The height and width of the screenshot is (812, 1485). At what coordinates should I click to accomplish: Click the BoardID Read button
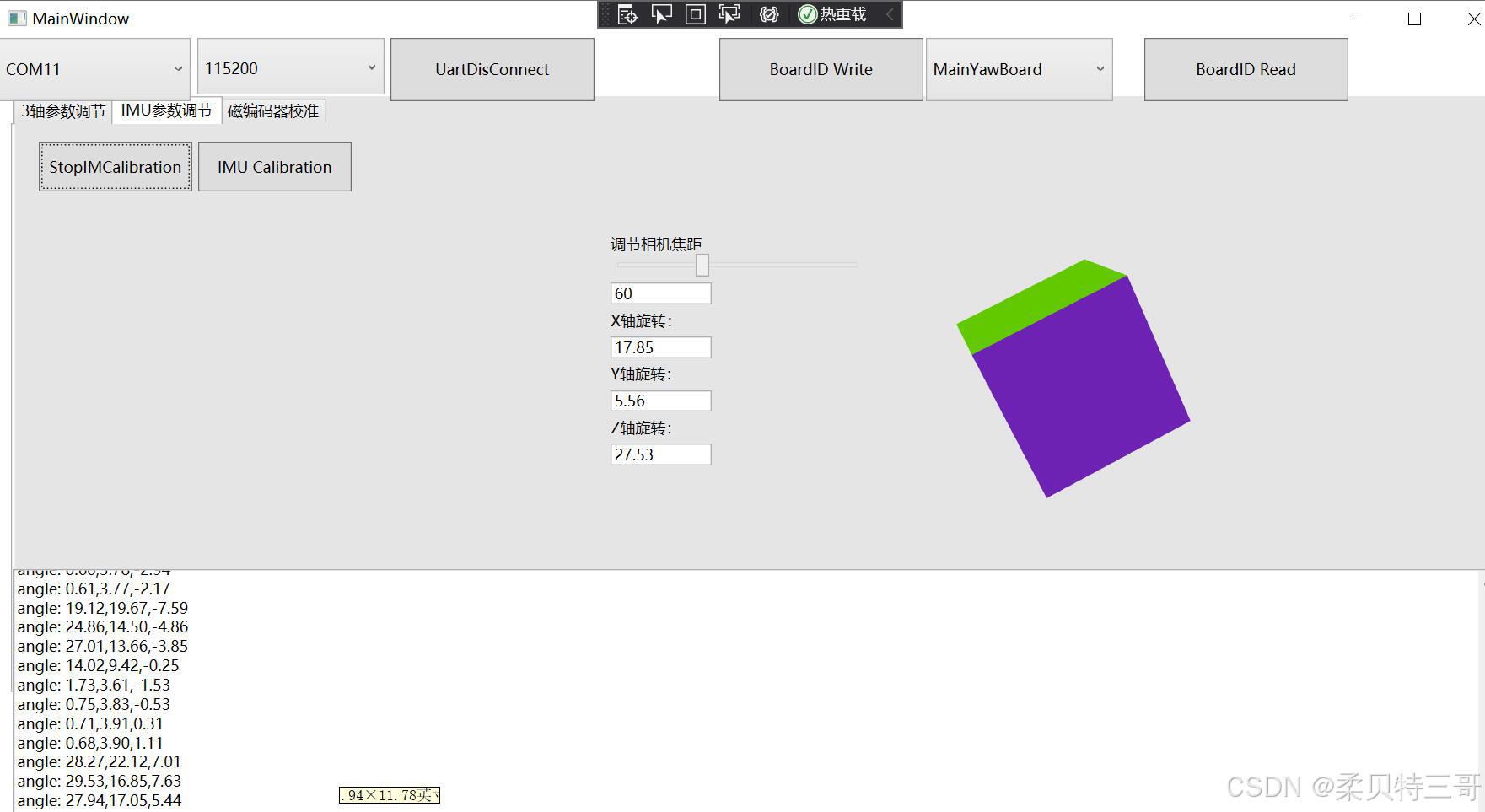click(1246, 69)
